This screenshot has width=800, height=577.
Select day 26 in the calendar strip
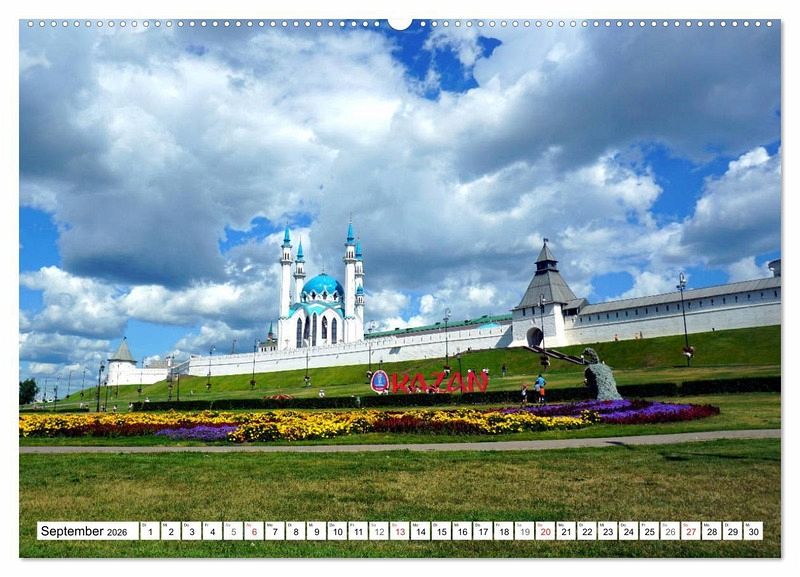coord(670,531)
